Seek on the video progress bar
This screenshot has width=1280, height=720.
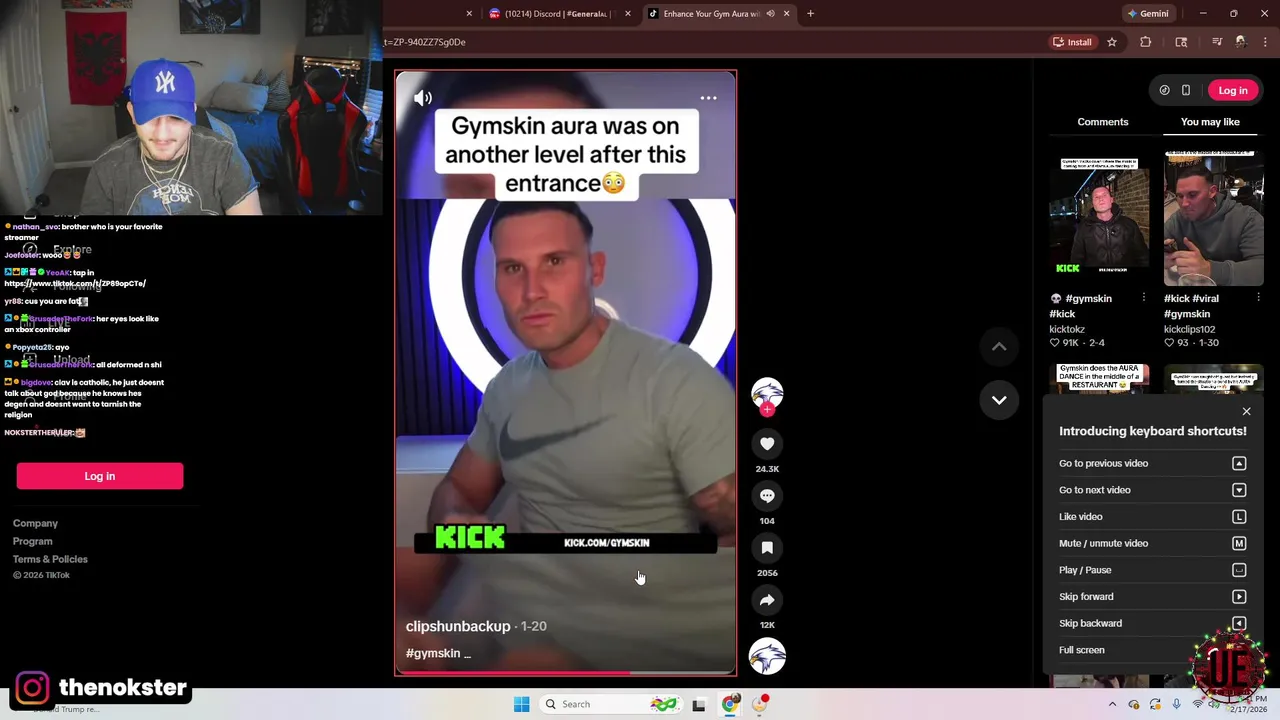tap(565, 673)
